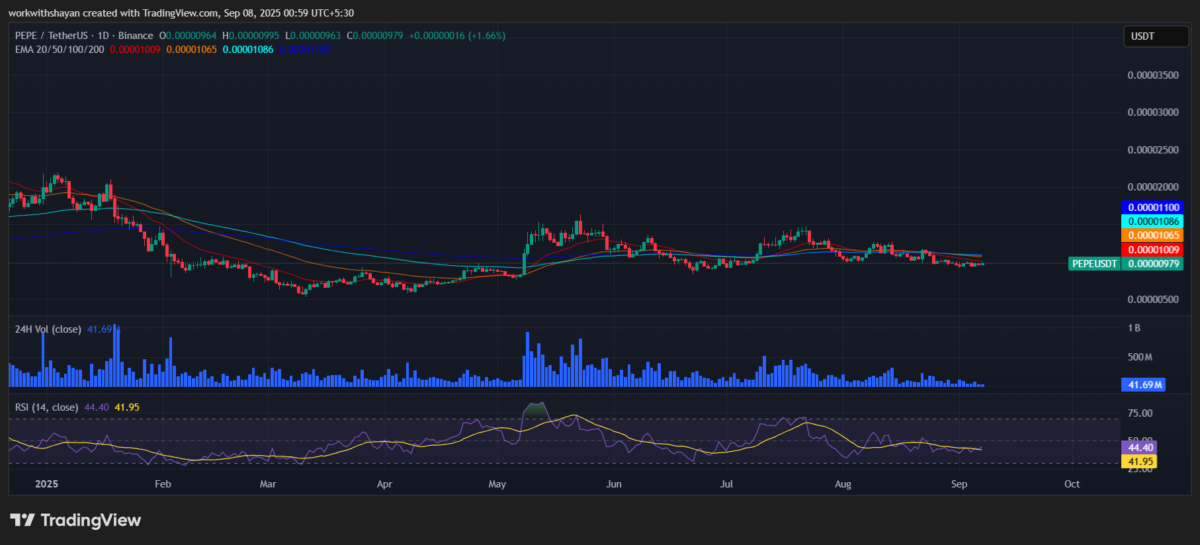Click the purple 44.40 RSI axis tag
The width and height of the screenshot is (1200, 545).
coord(1140,448)
